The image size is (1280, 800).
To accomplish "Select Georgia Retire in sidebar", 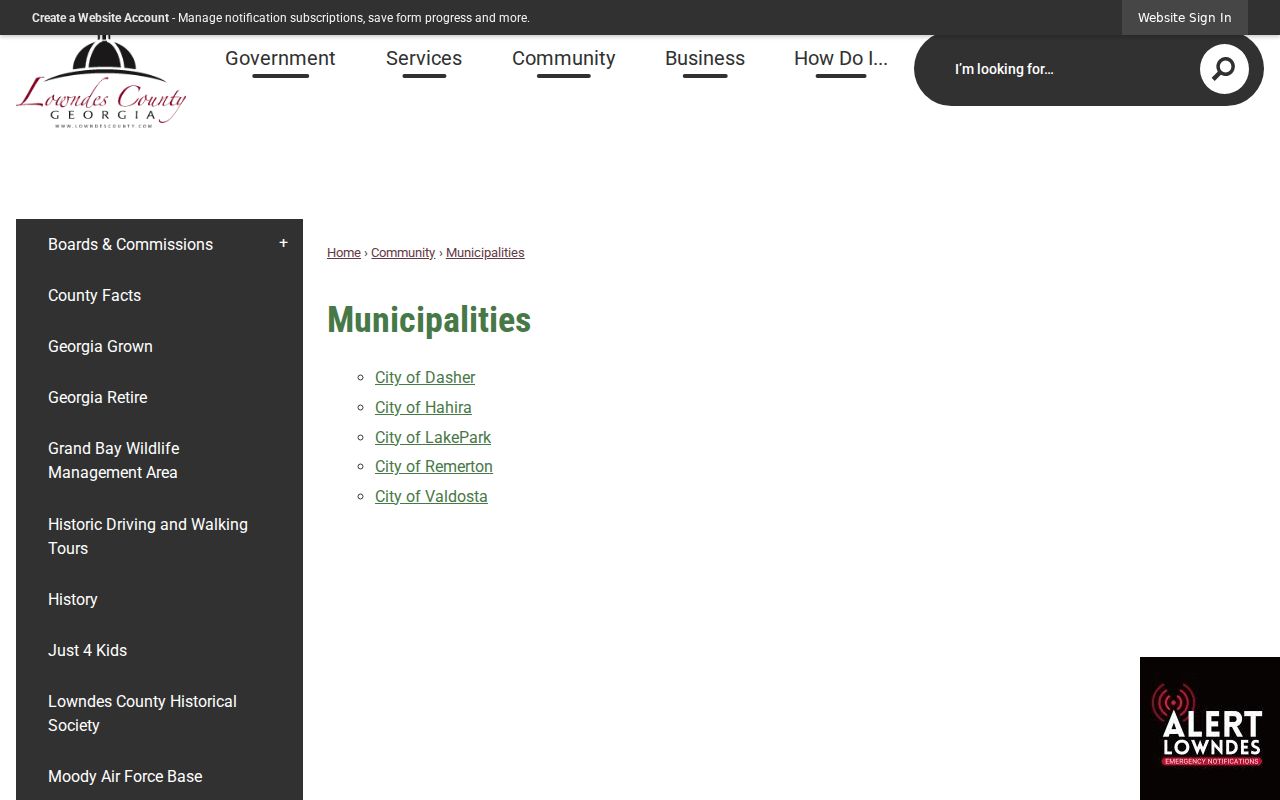I will (x=98, y=398).
